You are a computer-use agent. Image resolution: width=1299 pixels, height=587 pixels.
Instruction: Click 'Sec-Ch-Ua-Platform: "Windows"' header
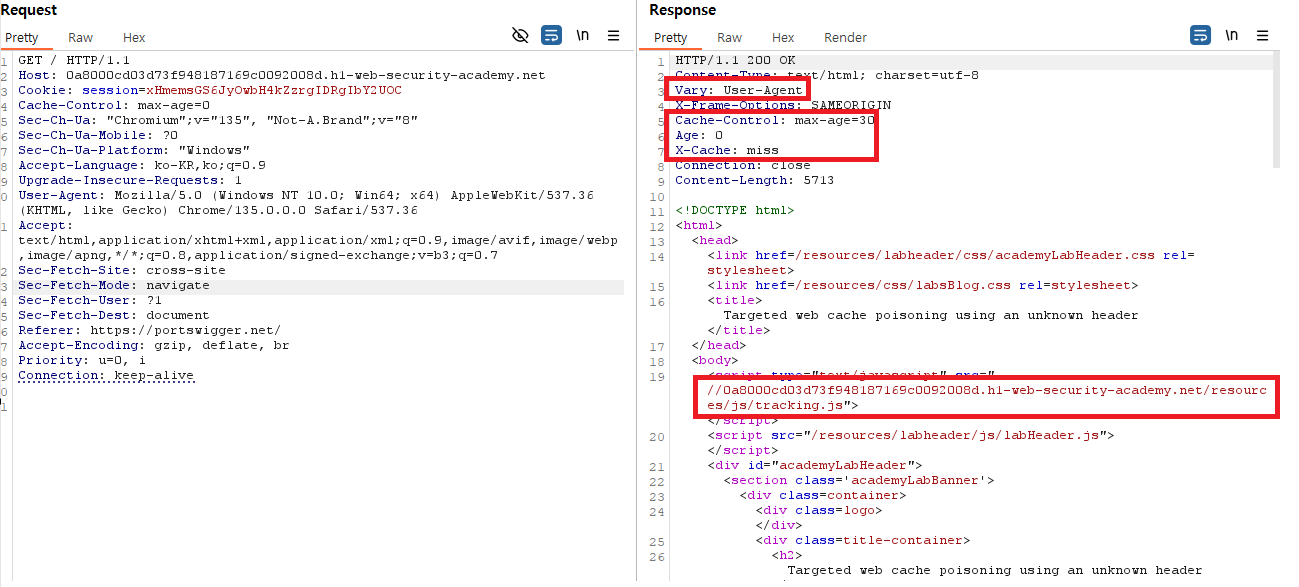pyautogui.click(x=134, y=150)
